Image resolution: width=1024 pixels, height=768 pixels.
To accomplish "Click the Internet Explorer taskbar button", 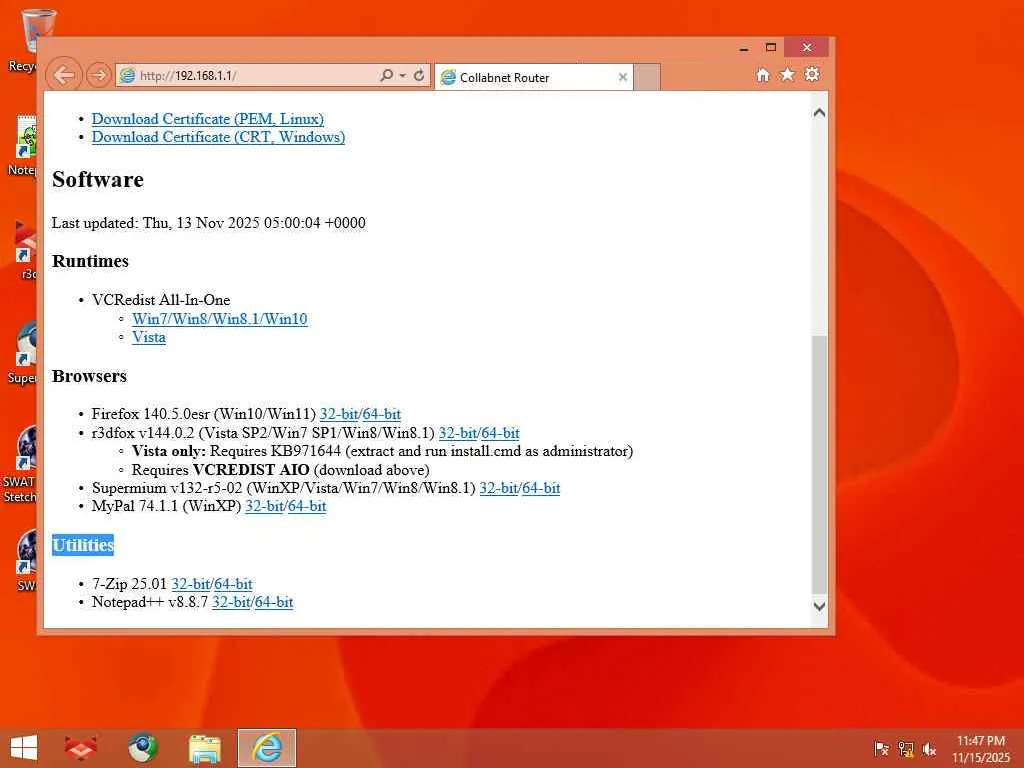I will (x=267, y=748).
